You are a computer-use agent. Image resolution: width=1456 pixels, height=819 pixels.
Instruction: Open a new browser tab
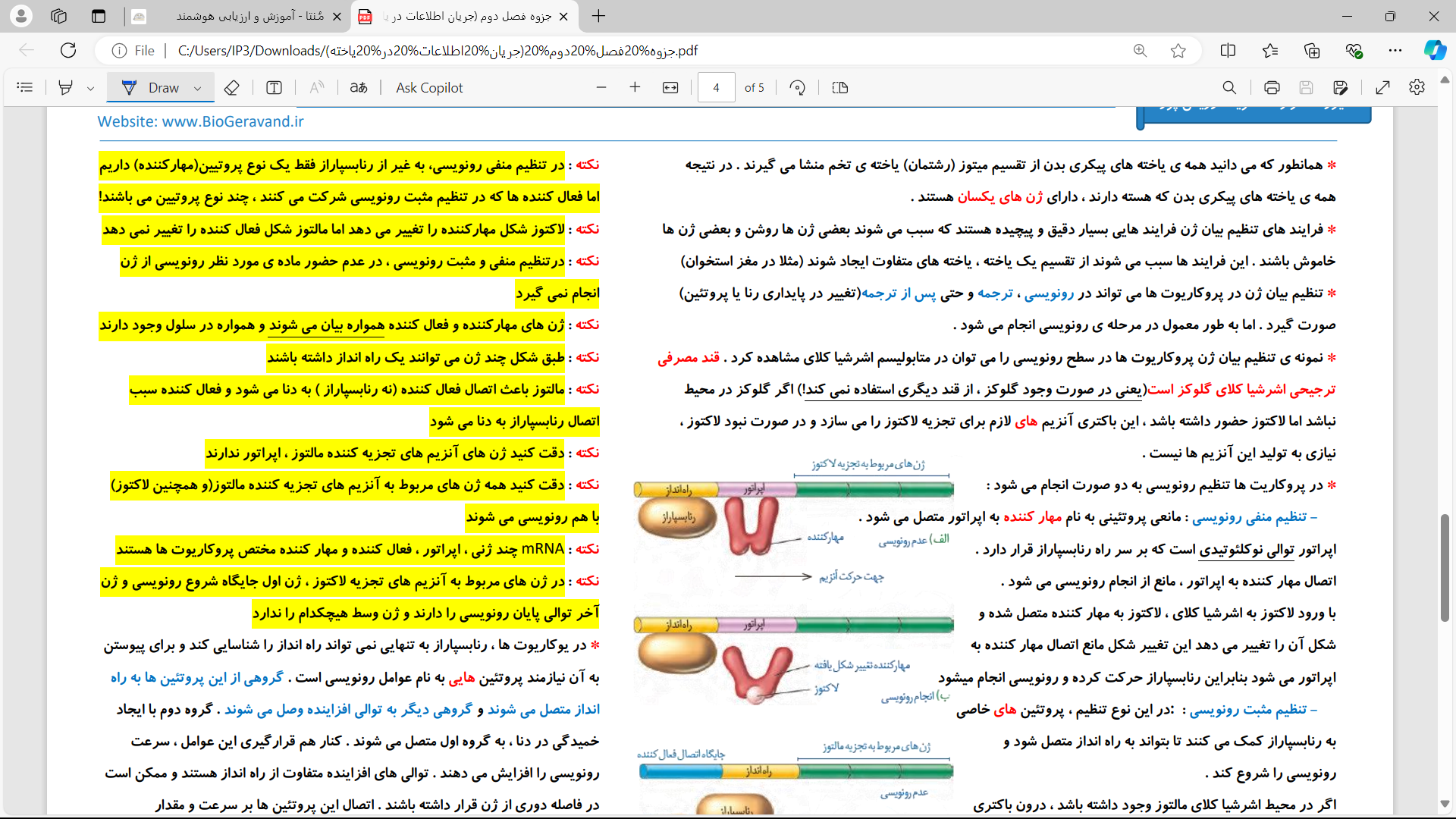(598, 16)
